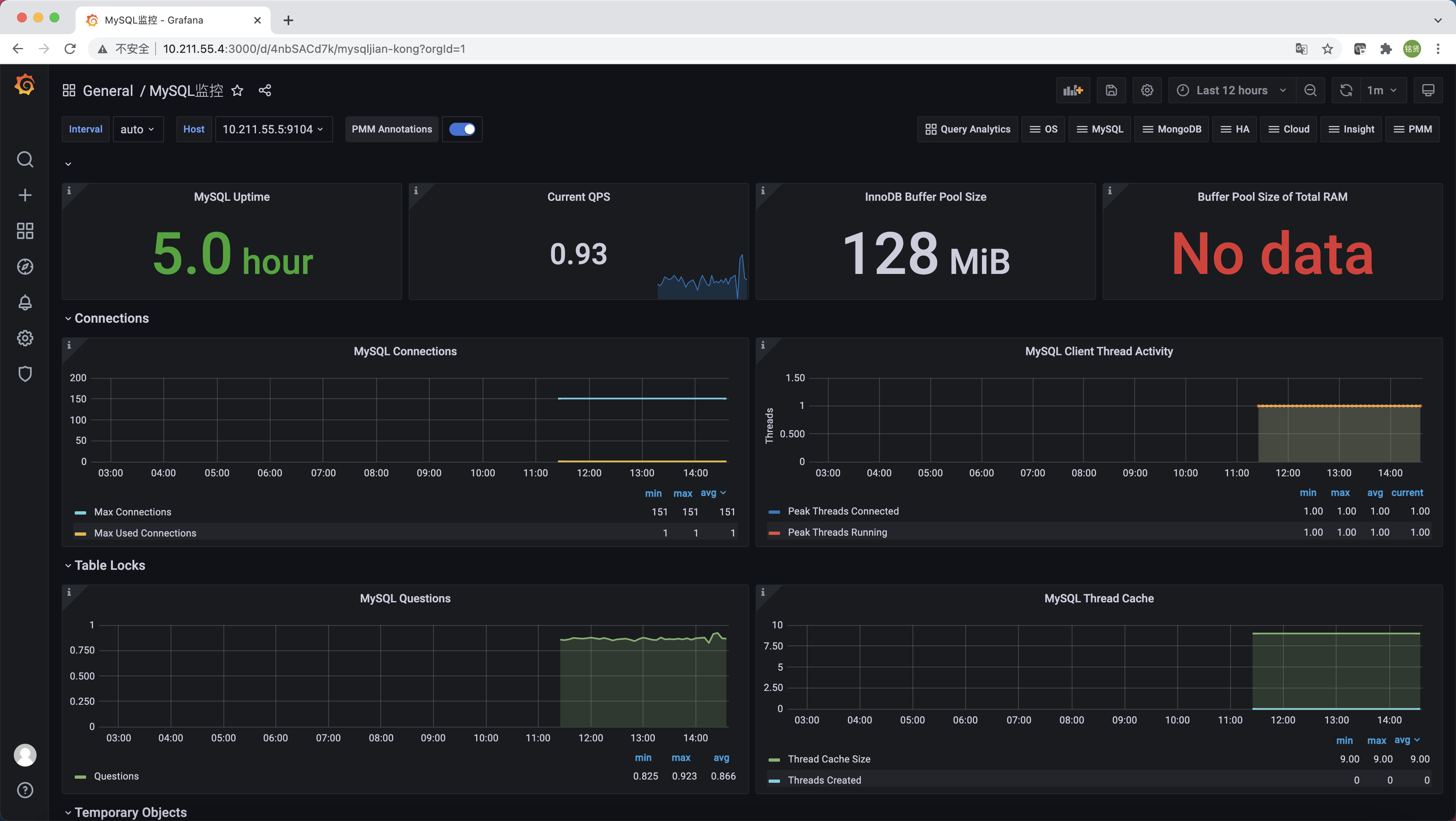Open dashboard settings gear icon
The image size is (1456, 821).
1147,91
